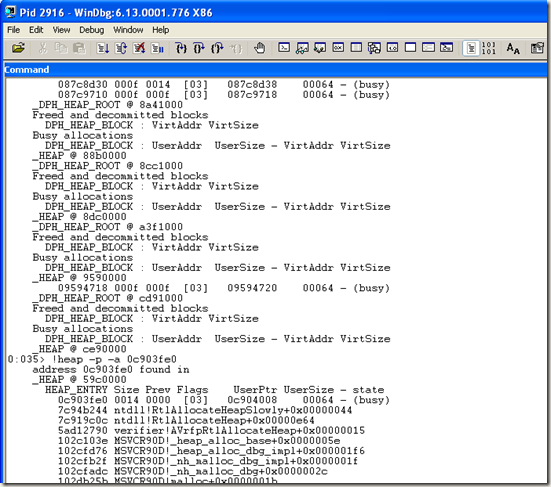Open the Window menu
551x487 pixels.
tap(128, 30)
